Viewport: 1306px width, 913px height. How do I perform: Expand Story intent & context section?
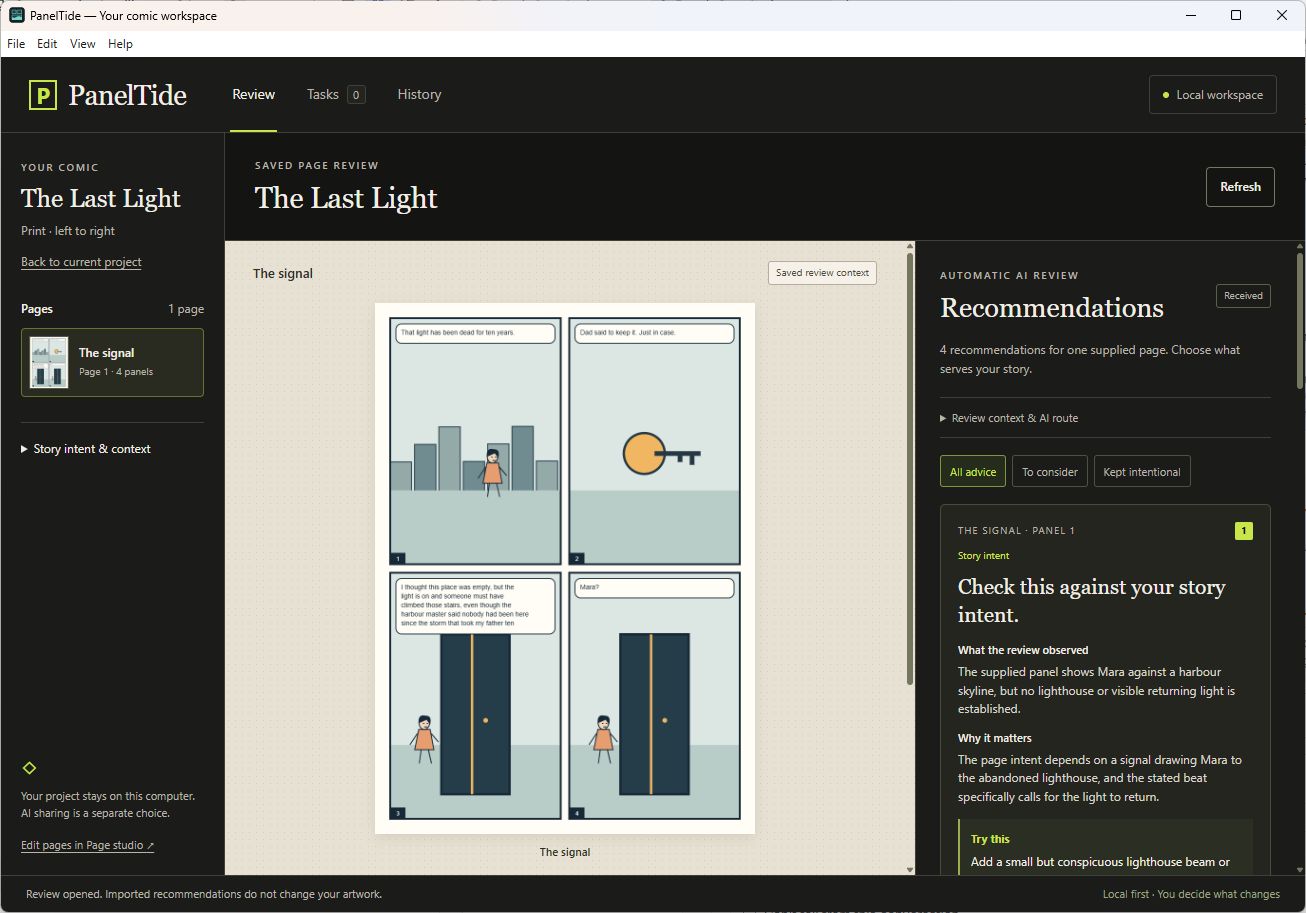point(86,449)
